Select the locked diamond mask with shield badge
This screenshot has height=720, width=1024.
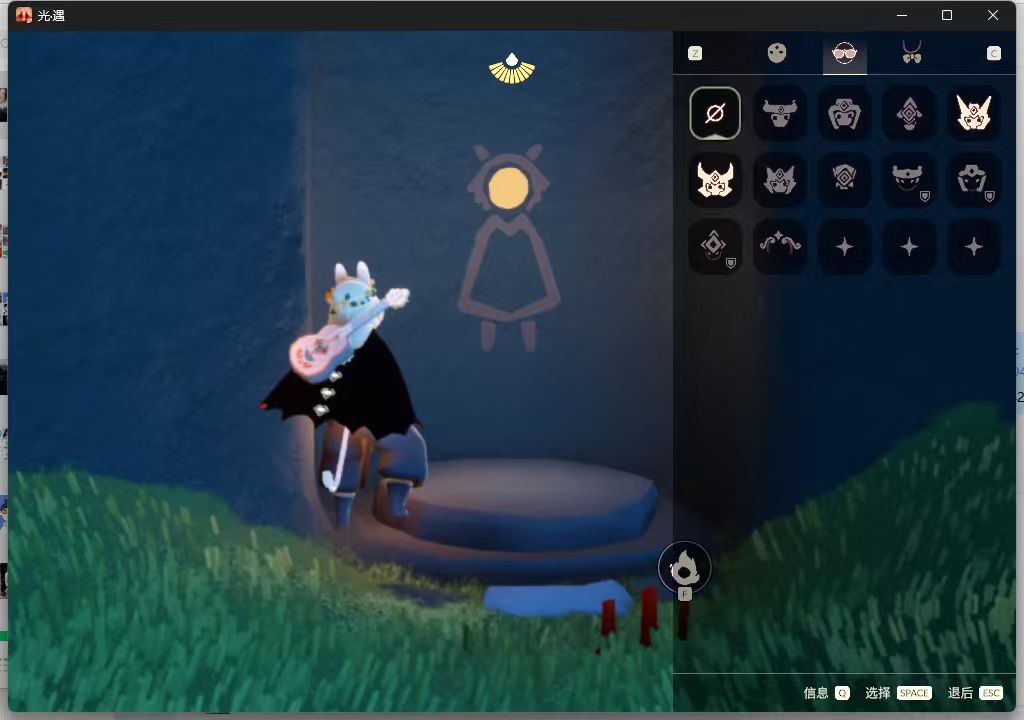(x=714, y=246)
